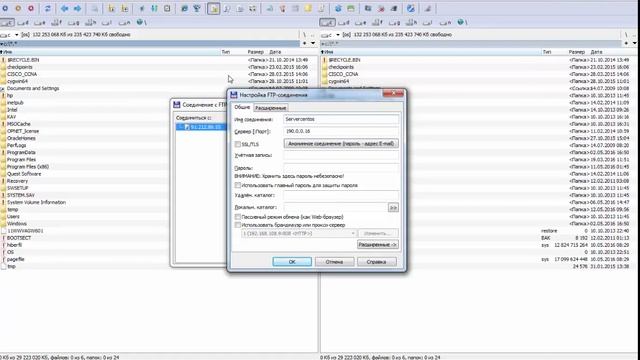Image resolution: width=640 pixels, height=360 pixels.
Task: Enable master password protection checkbox
Action: [238, 185]
